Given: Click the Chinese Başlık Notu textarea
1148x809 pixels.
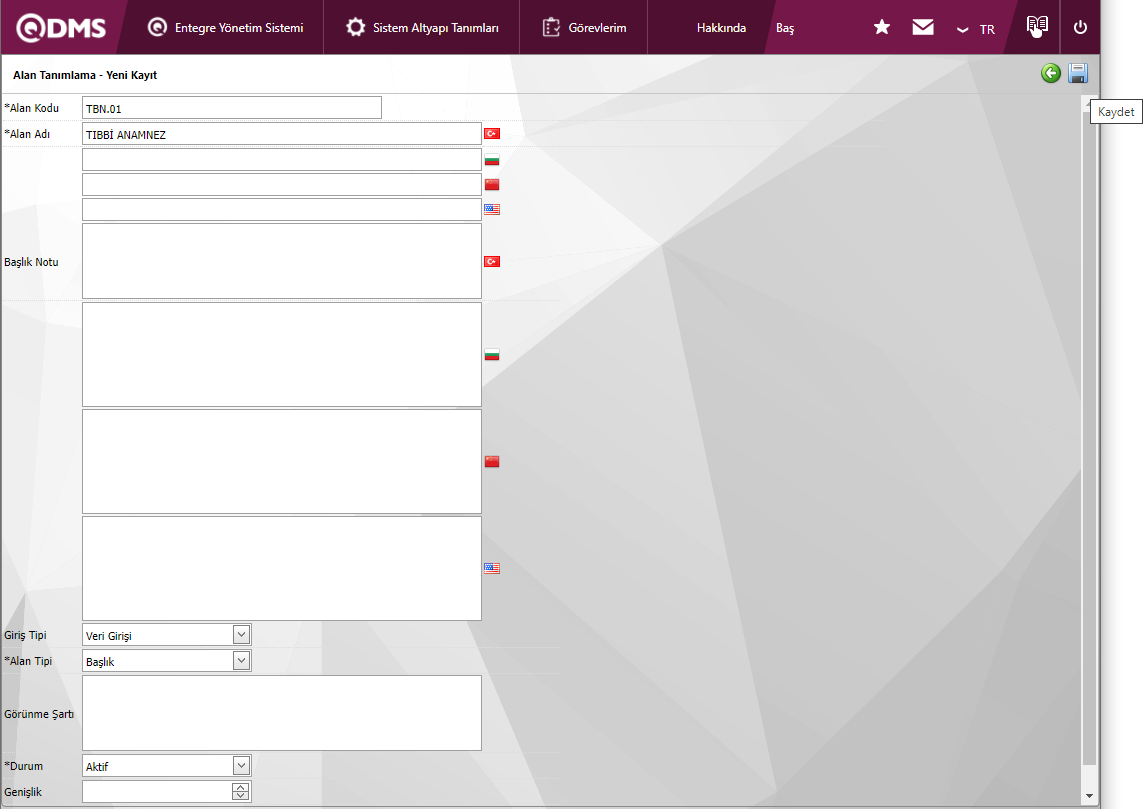Looking at the screenshot, I should (x=282, y=461).
